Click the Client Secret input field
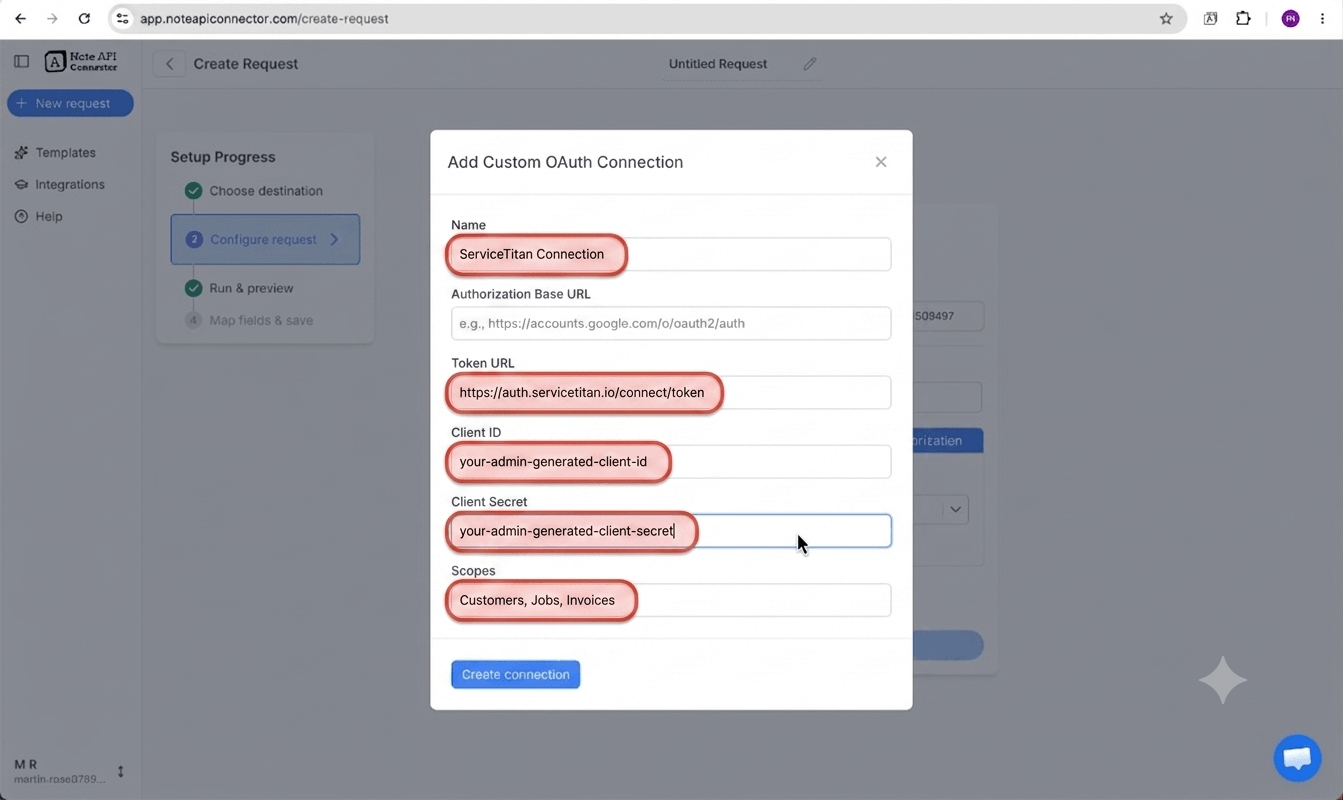 [x=671, y=531]
